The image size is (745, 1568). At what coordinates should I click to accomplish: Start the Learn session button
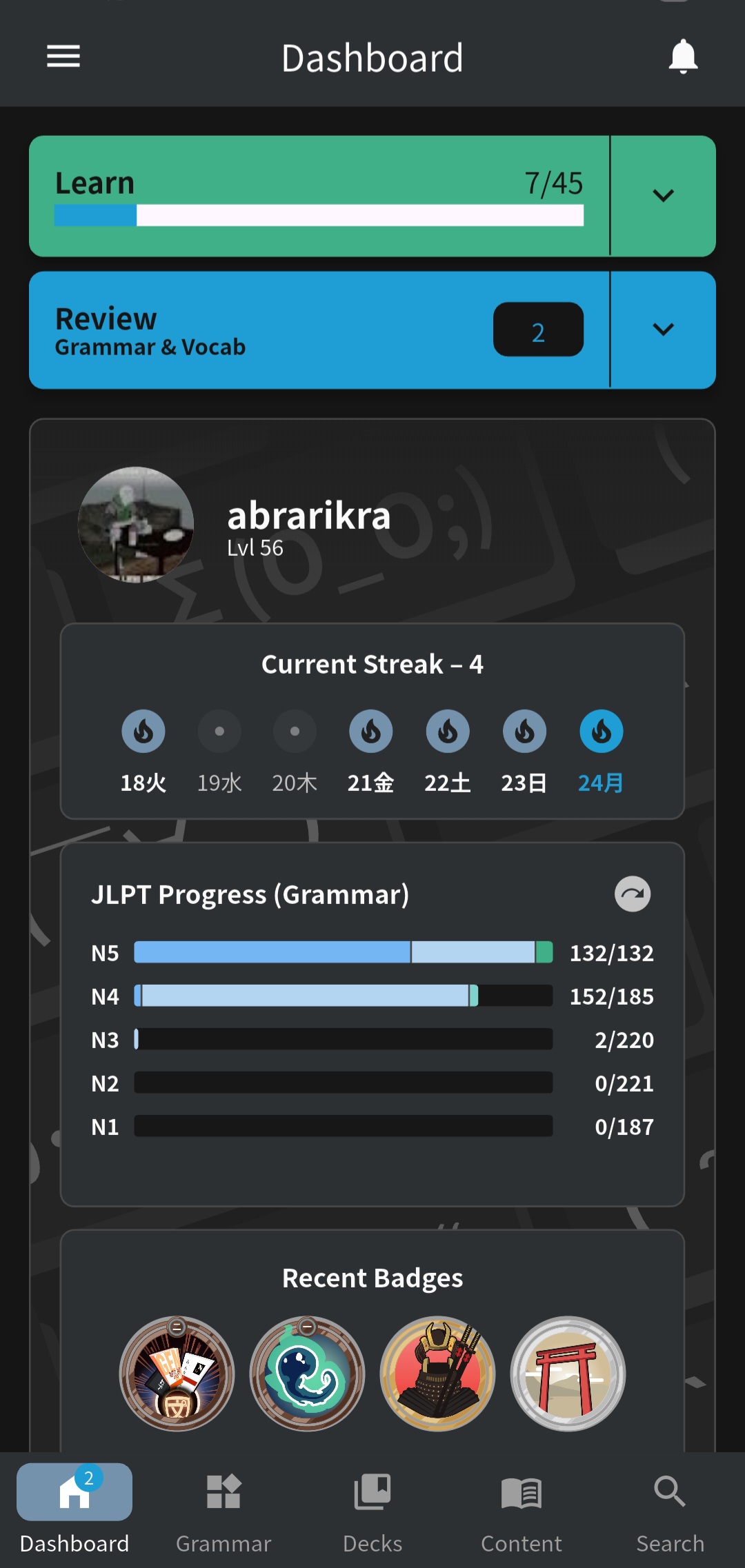(x=319, y=196)
